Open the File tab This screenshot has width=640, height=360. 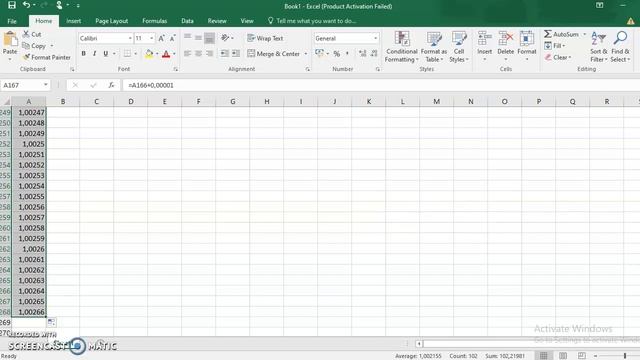[x=12, y=21]
